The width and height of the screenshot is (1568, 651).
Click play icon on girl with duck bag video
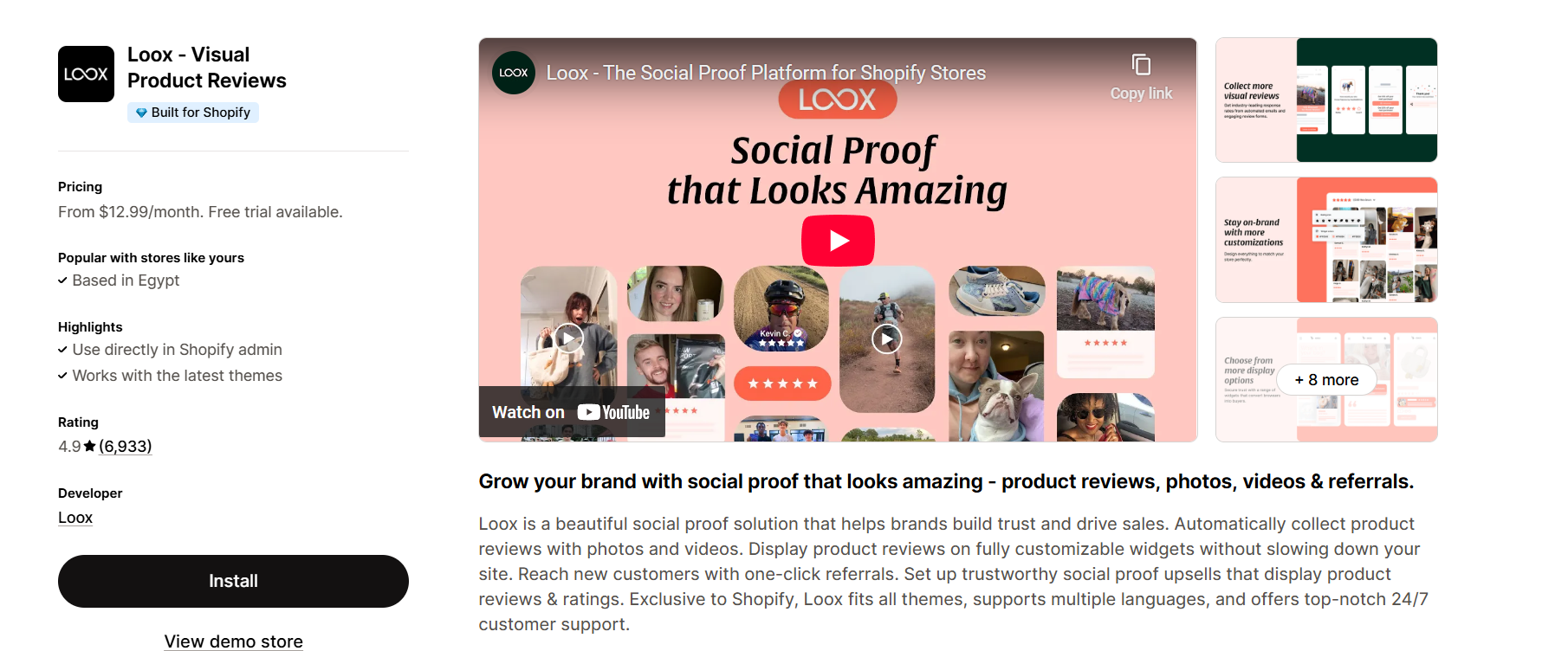tap(568, 338)
